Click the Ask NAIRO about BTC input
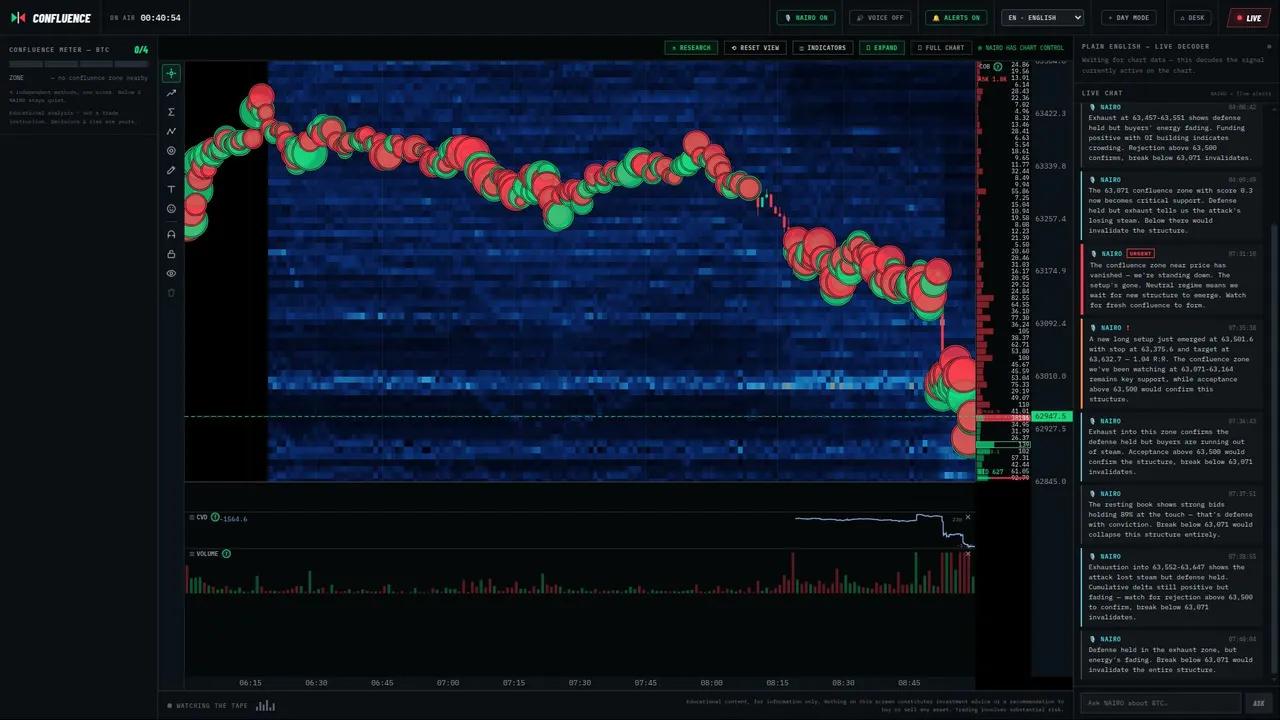This screenshot has width=1280, height=720. (x=1160, y=703)
